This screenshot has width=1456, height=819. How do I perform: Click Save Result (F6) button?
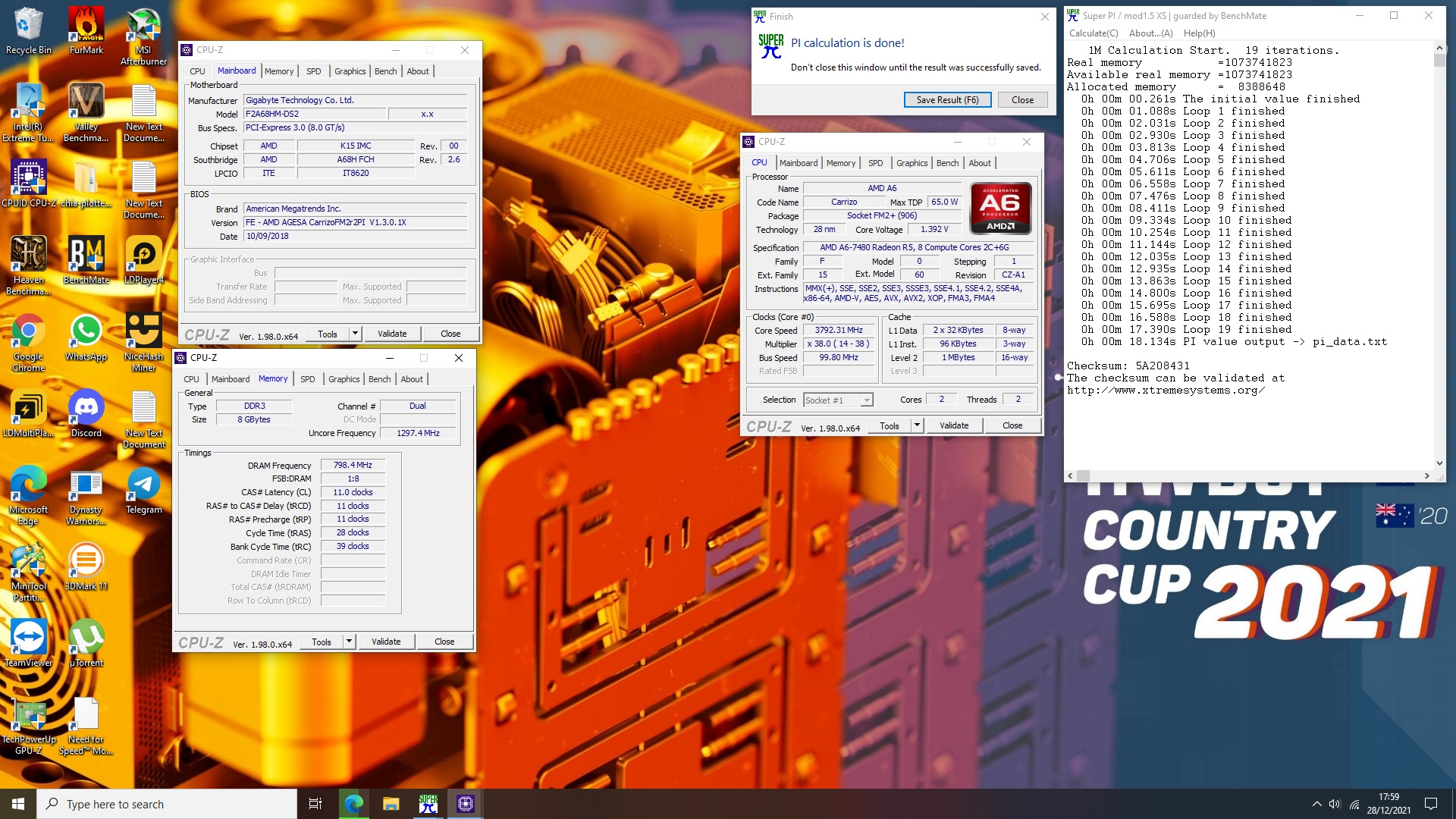tap(948, 100)
